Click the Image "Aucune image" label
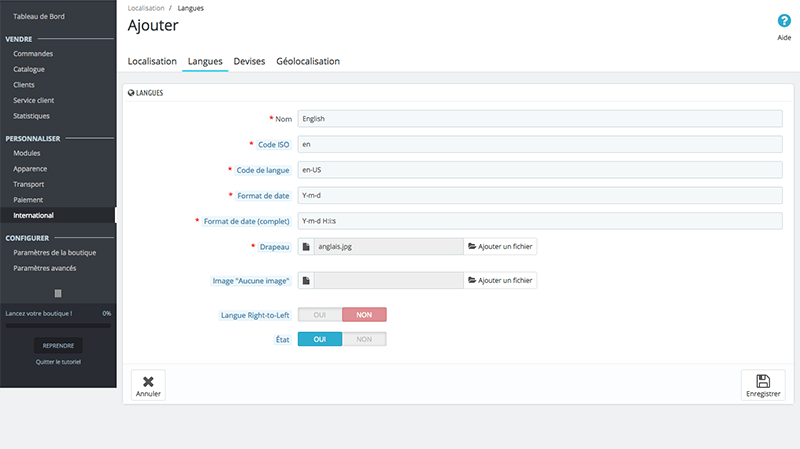 (251, 281)
